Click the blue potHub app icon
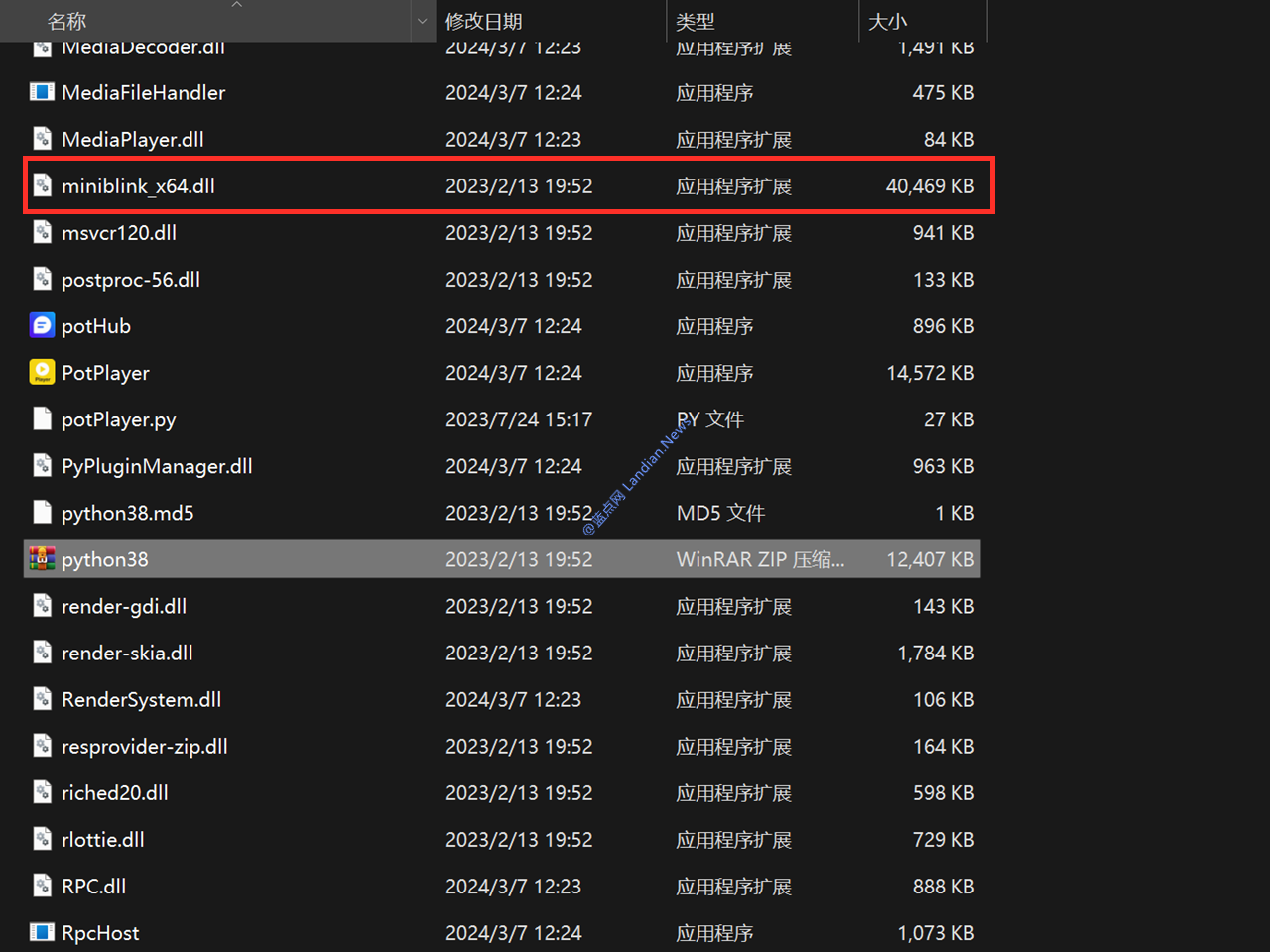The width and height of the screenshot is (1270, 952). pyautogui.click(x=42, y=325)
